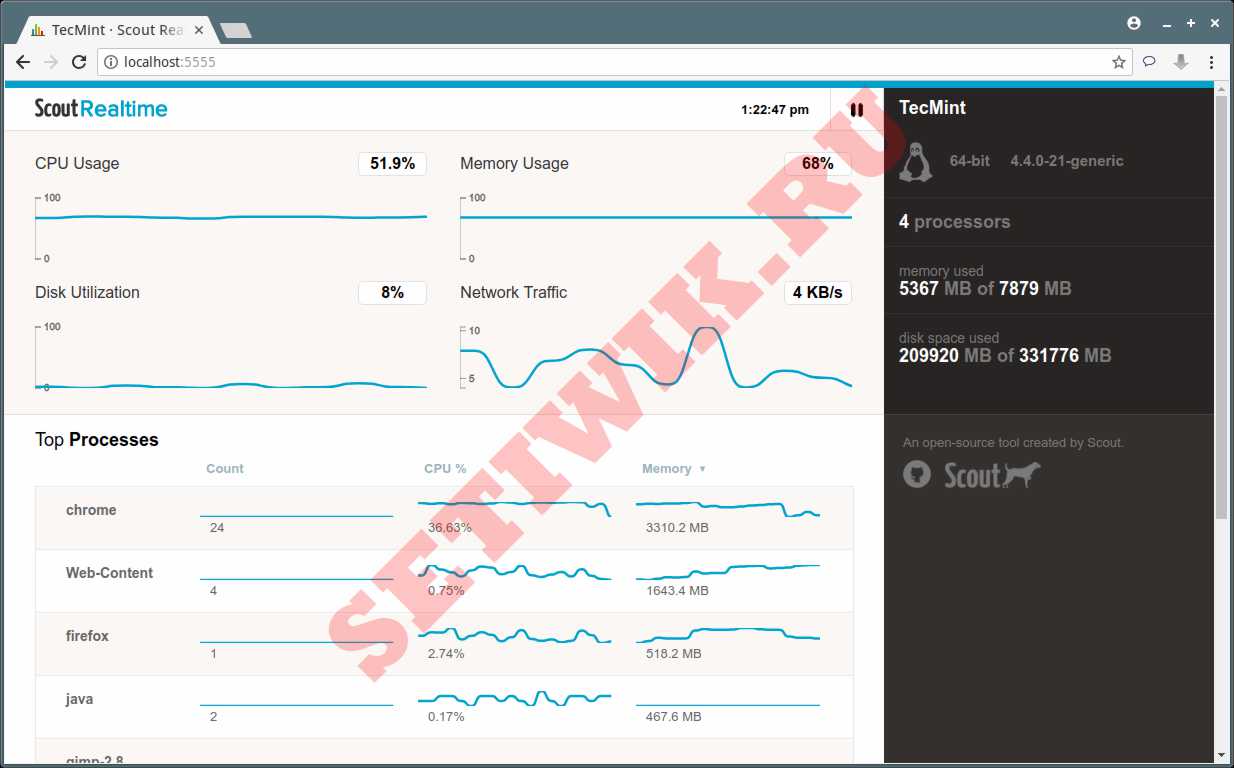The image size is (1234, 768).
Task: Click the scrollbar down arrow
Action: click(1222, 754)
